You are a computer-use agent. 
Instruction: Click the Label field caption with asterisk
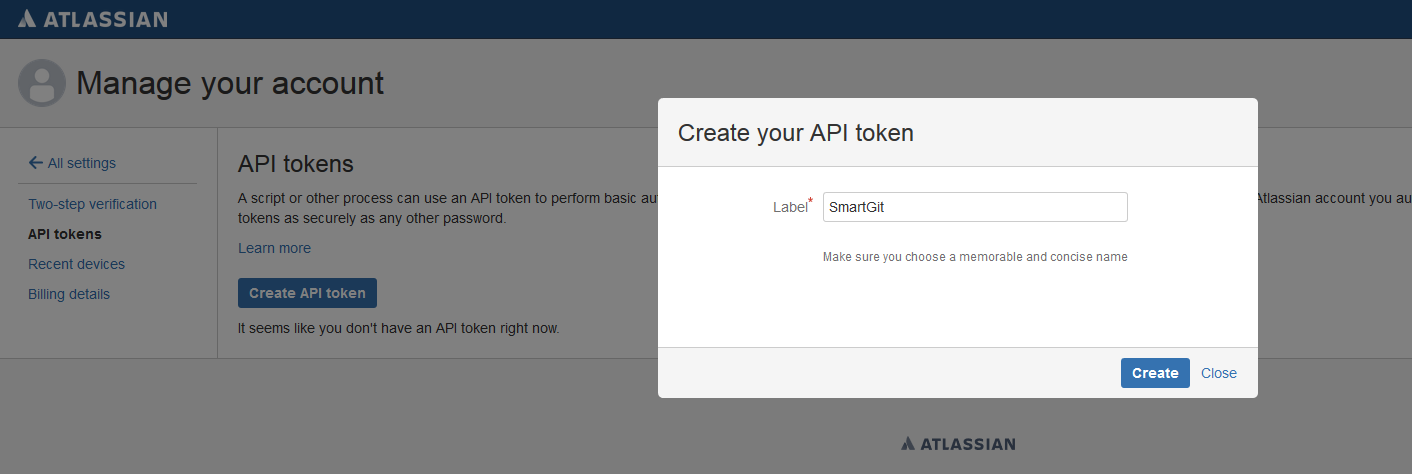coord(792,206)
